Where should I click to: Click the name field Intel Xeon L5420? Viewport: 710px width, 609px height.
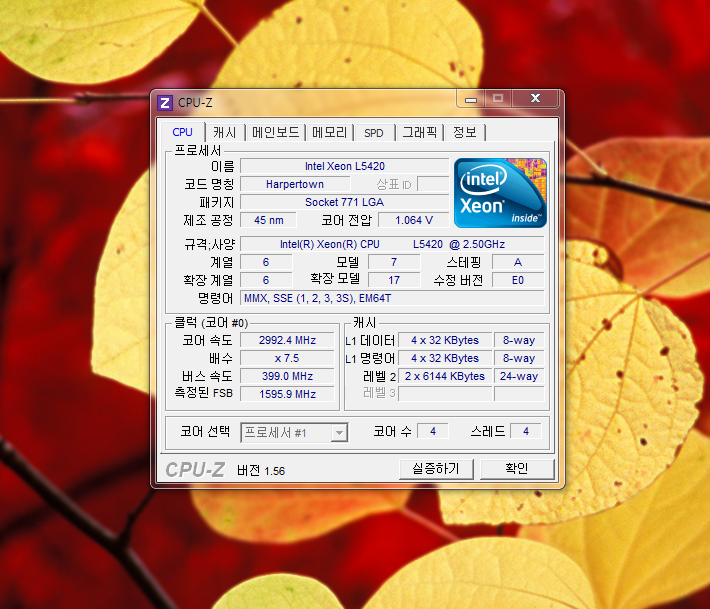point(345,166)
